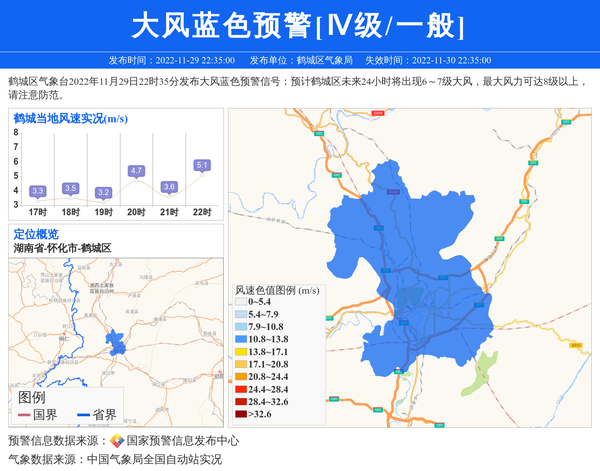Screen dimensions: 600x471
Task: Click the 湖南省-怀化市-鹤城区 location text
Action: click(x=62, y=247)
